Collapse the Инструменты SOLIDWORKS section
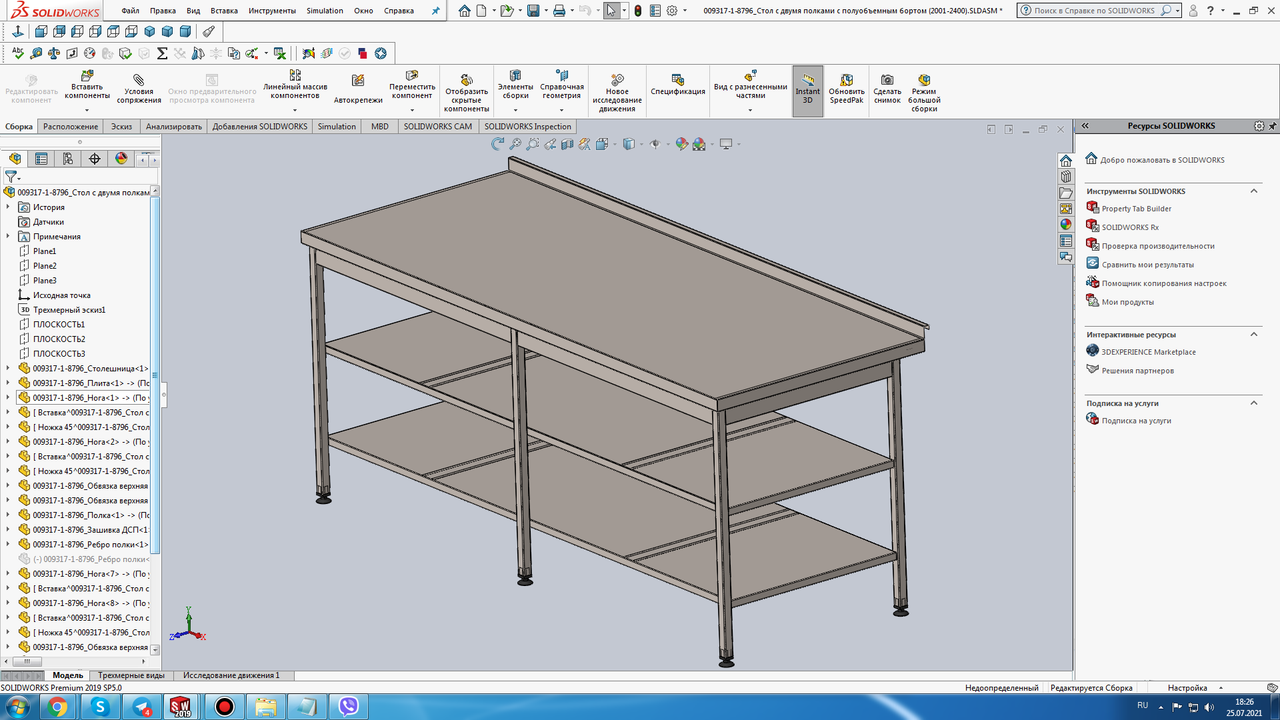Image resolution: width=1280 pixels, height=720 pixels. tap(1254, 191)
